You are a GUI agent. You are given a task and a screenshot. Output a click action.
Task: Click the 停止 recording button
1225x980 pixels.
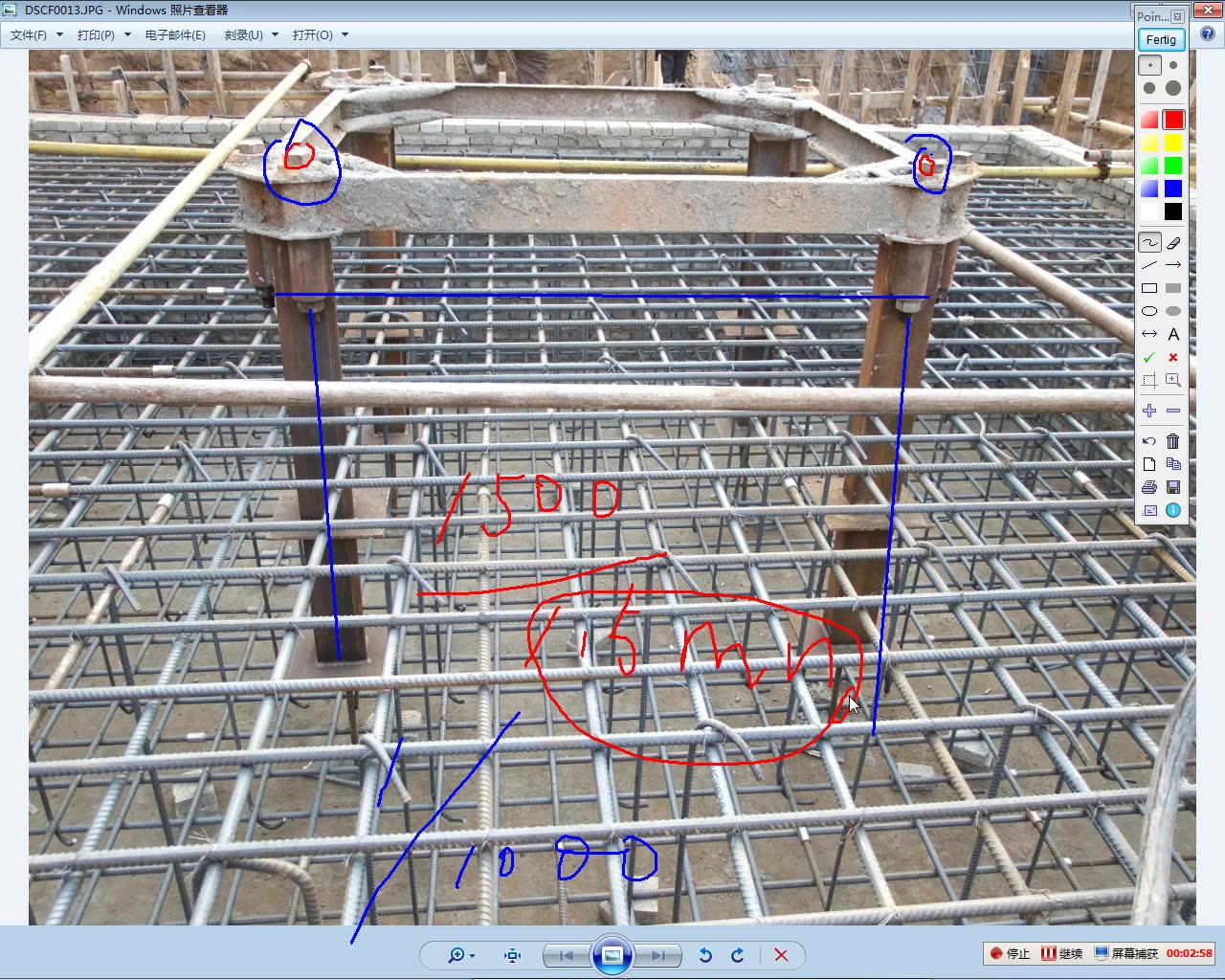(x=1011, y=953)
